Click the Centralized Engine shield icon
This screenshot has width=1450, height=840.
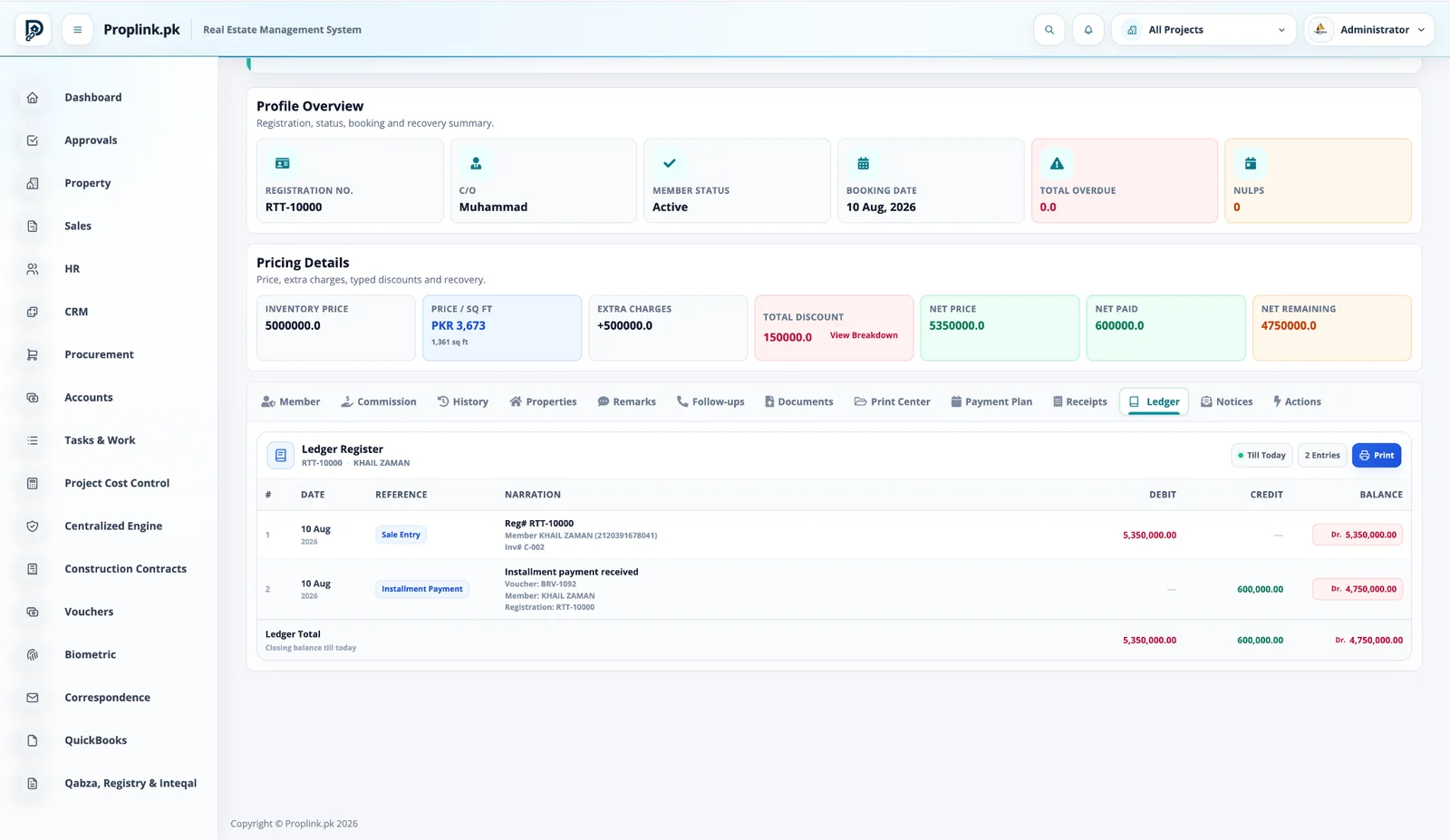33,526
